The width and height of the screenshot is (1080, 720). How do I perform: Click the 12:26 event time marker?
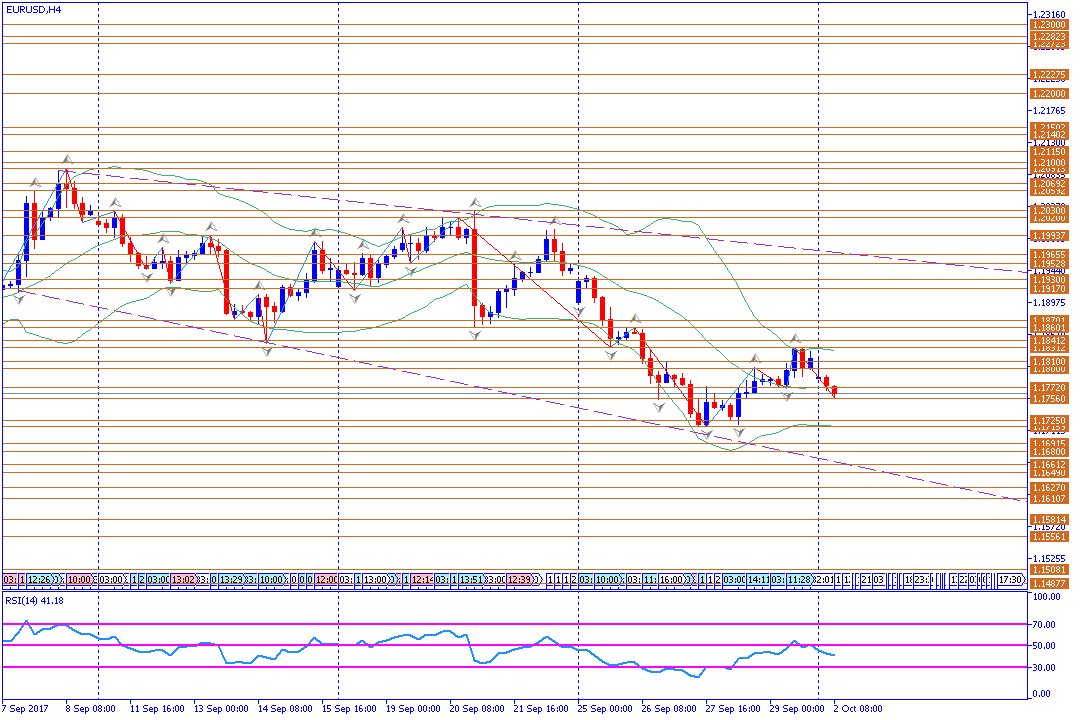tap(39, 579)
